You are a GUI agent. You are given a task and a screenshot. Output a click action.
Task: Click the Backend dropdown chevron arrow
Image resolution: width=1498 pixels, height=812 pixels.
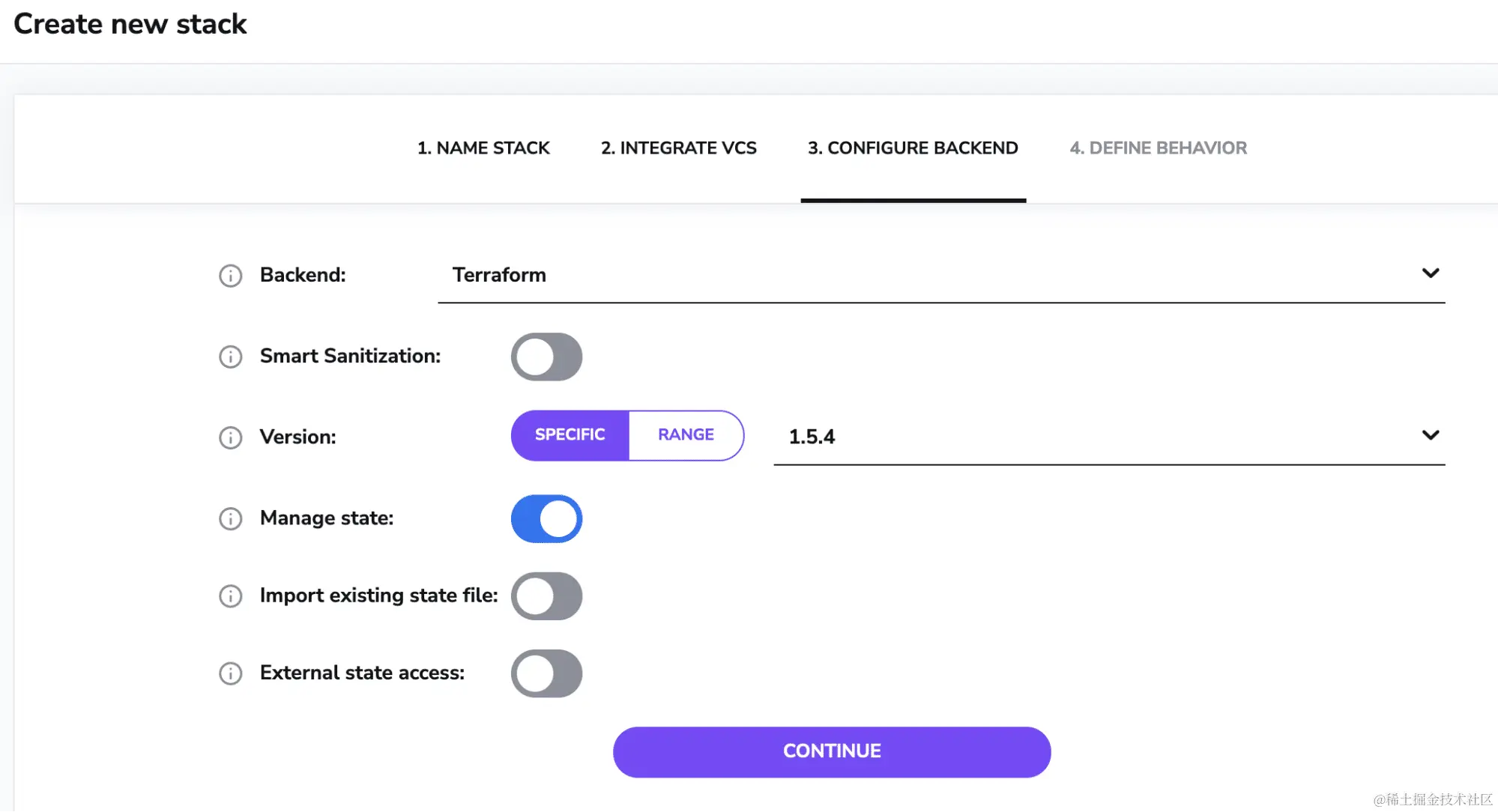click(x=1430, y=273)
